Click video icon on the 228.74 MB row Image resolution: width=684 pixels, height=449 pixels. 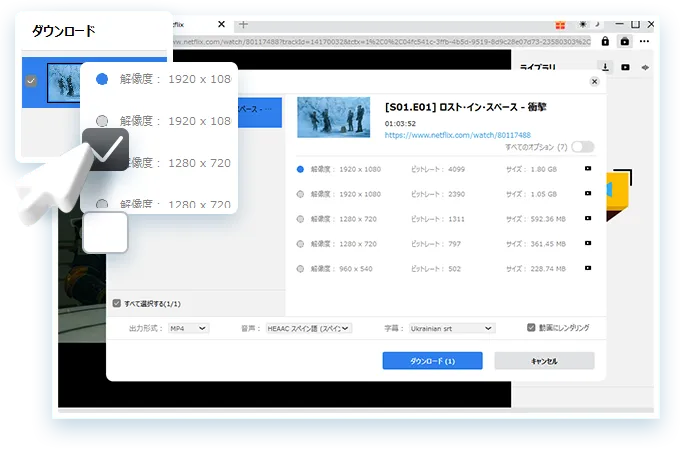(588, 268)
